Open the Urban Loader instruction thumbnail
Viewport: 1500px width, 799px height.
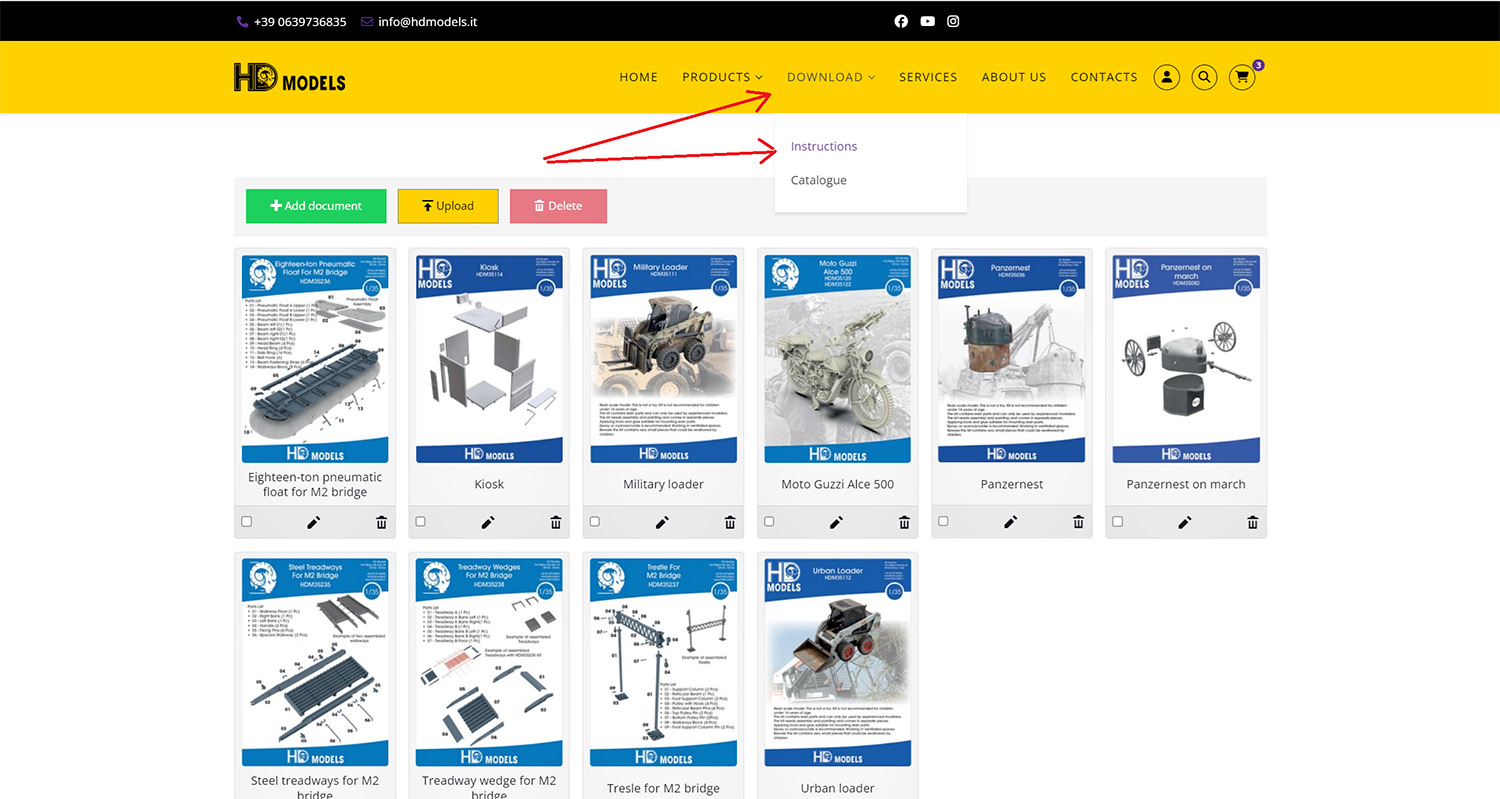(x=838, y=662)
